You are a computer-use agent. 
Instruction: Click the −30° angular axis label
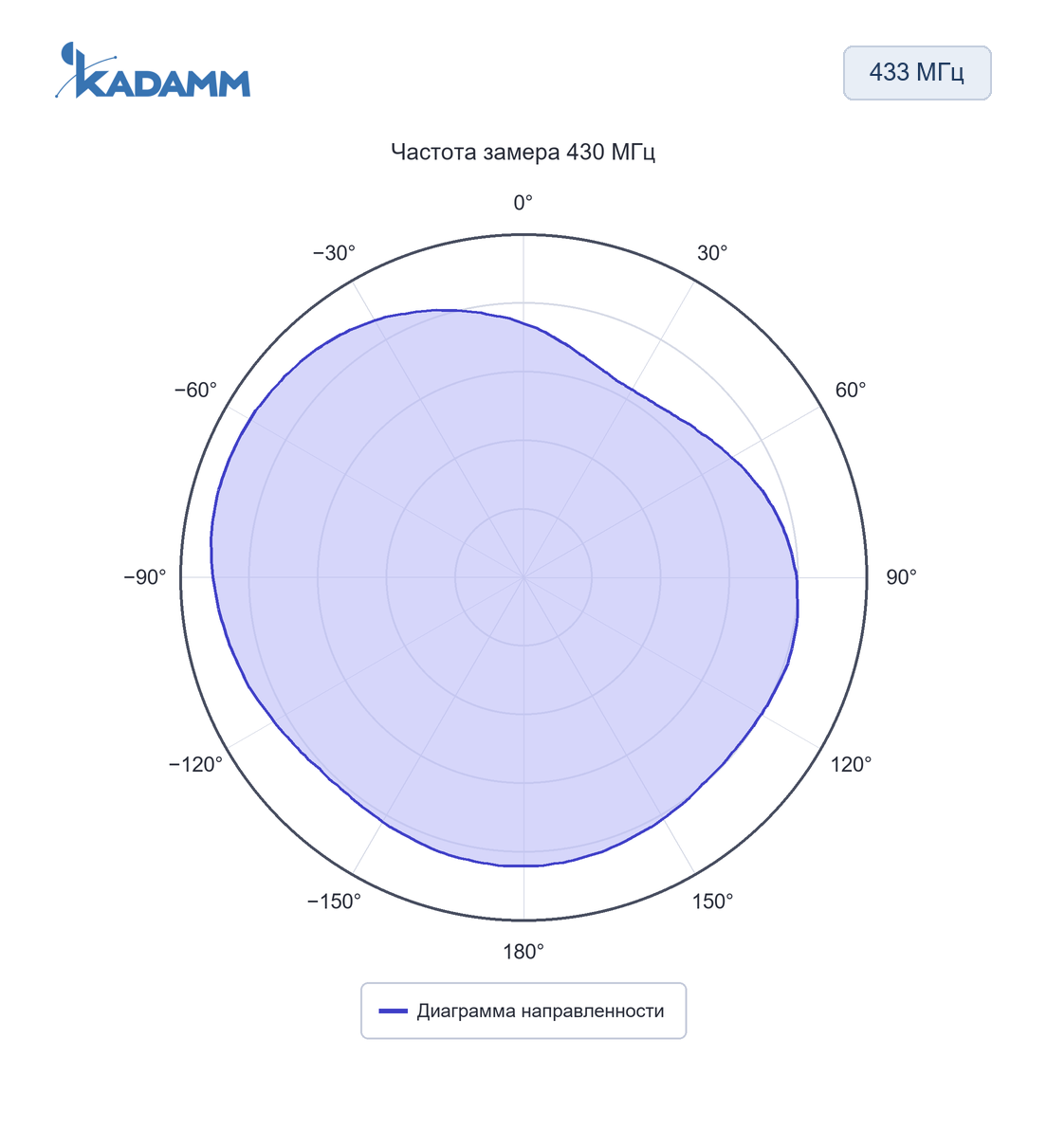click(x=334, y=253)
